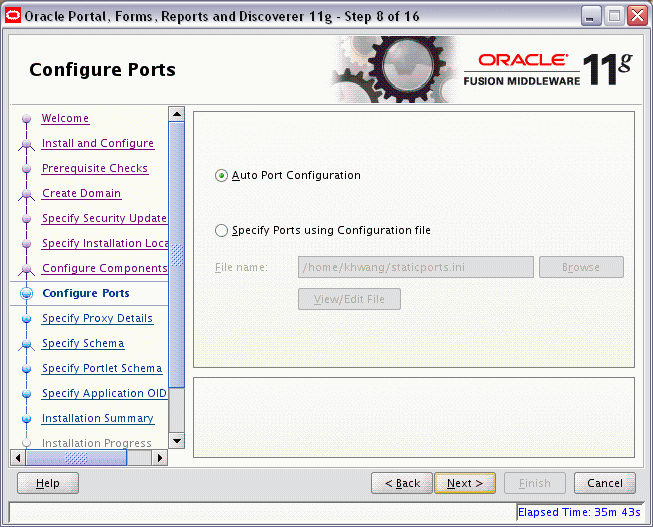
Task: Click horizontal scroll right arrow under step list
Action: 160,458
